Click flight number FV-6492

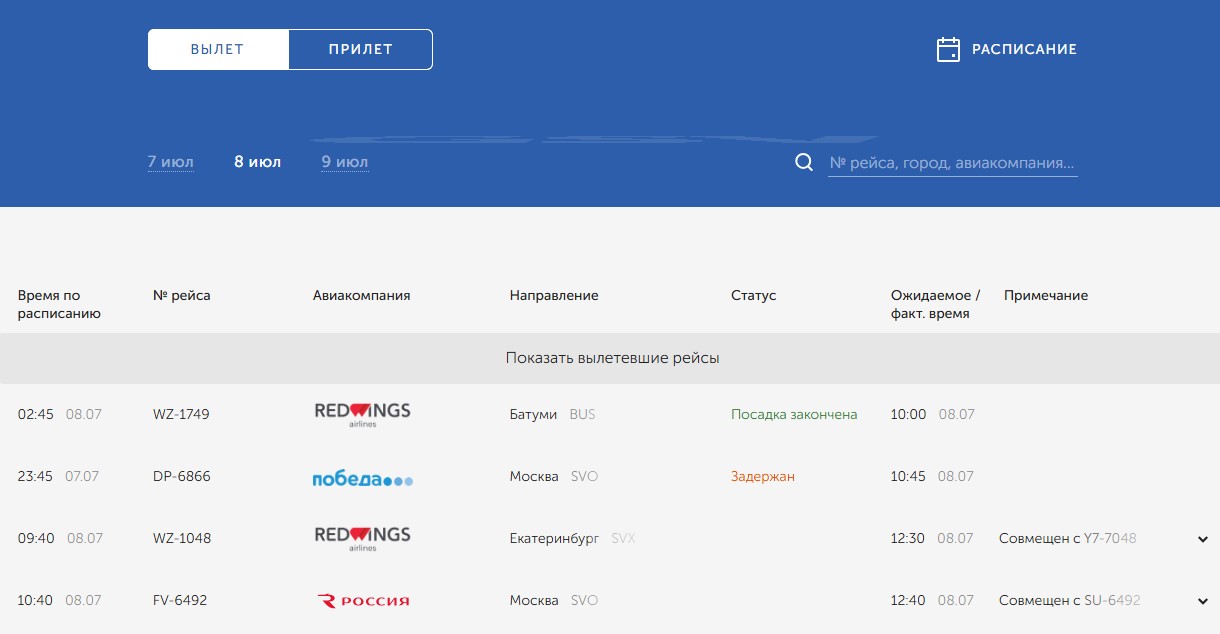tap(181, 600)
